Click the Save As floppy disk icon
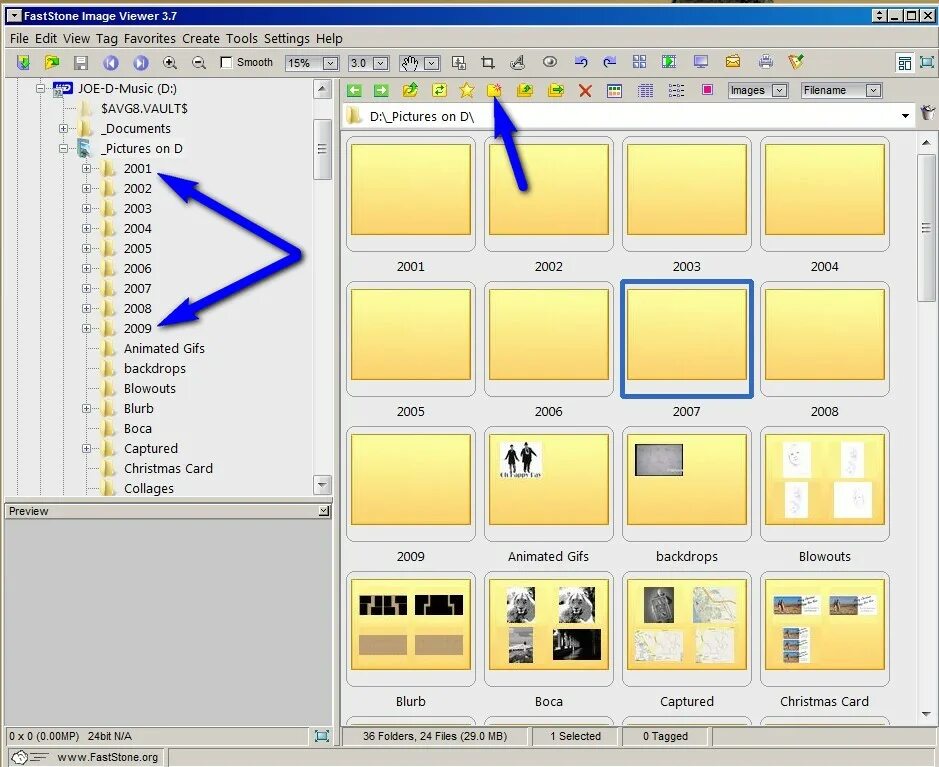The image size is (939, 767). coord(81,62)
